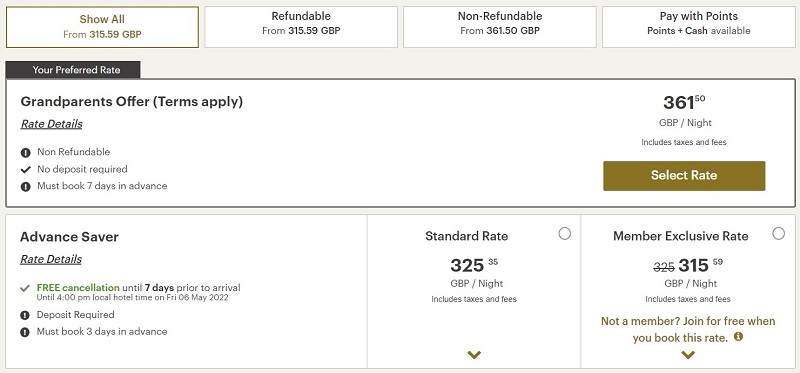This screenshot has height=373, width=800.
Task: Switch to the Refundable filter tab
Action: (x=301, y=27)
